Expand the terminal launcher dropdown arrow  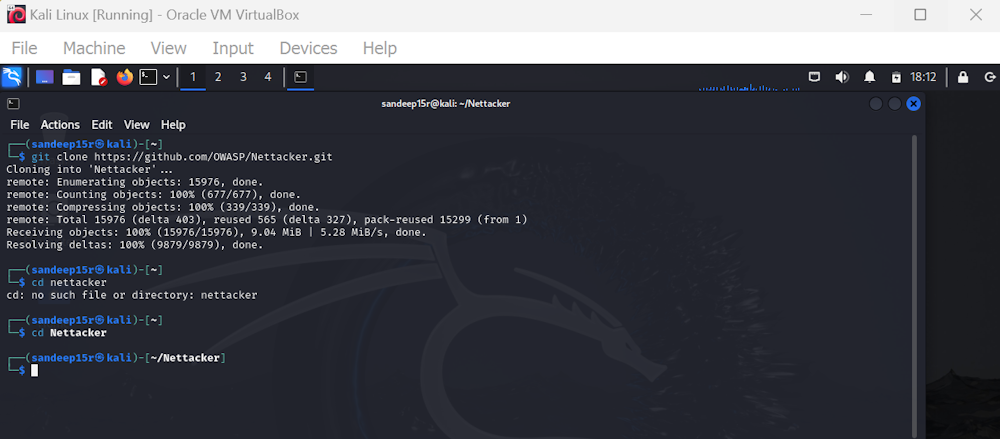click(165, 77)
